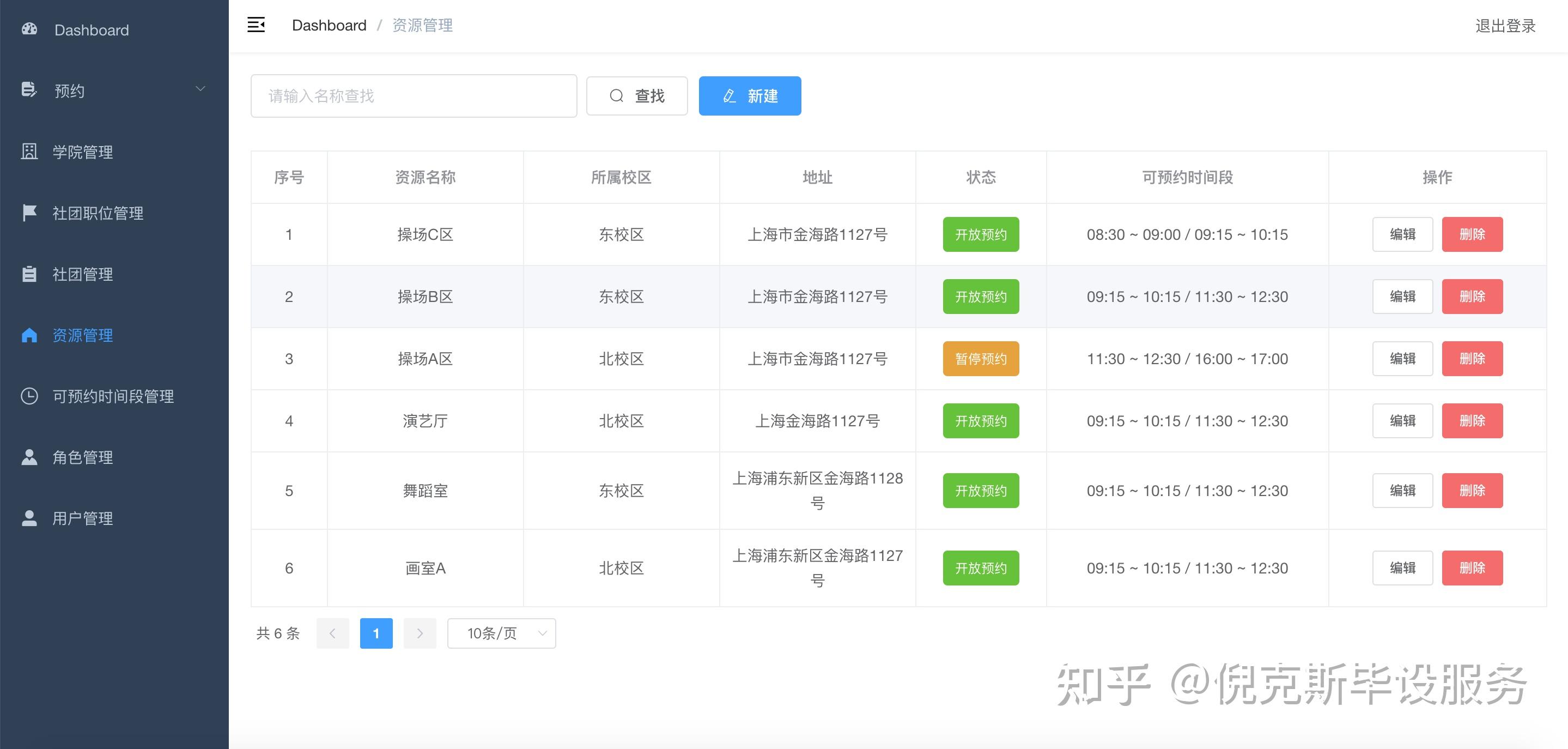
Task: Edit the 操场B区 row
Action: (x=1402, y=297)
